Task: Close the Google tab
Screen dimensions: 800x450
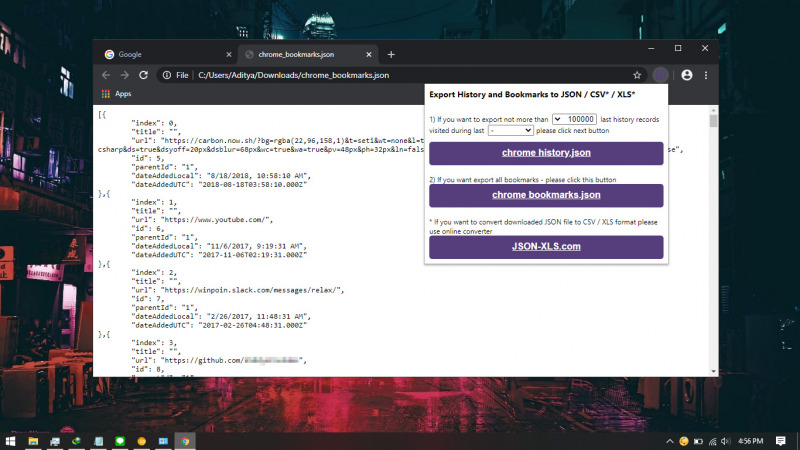Action: point(229,55)
